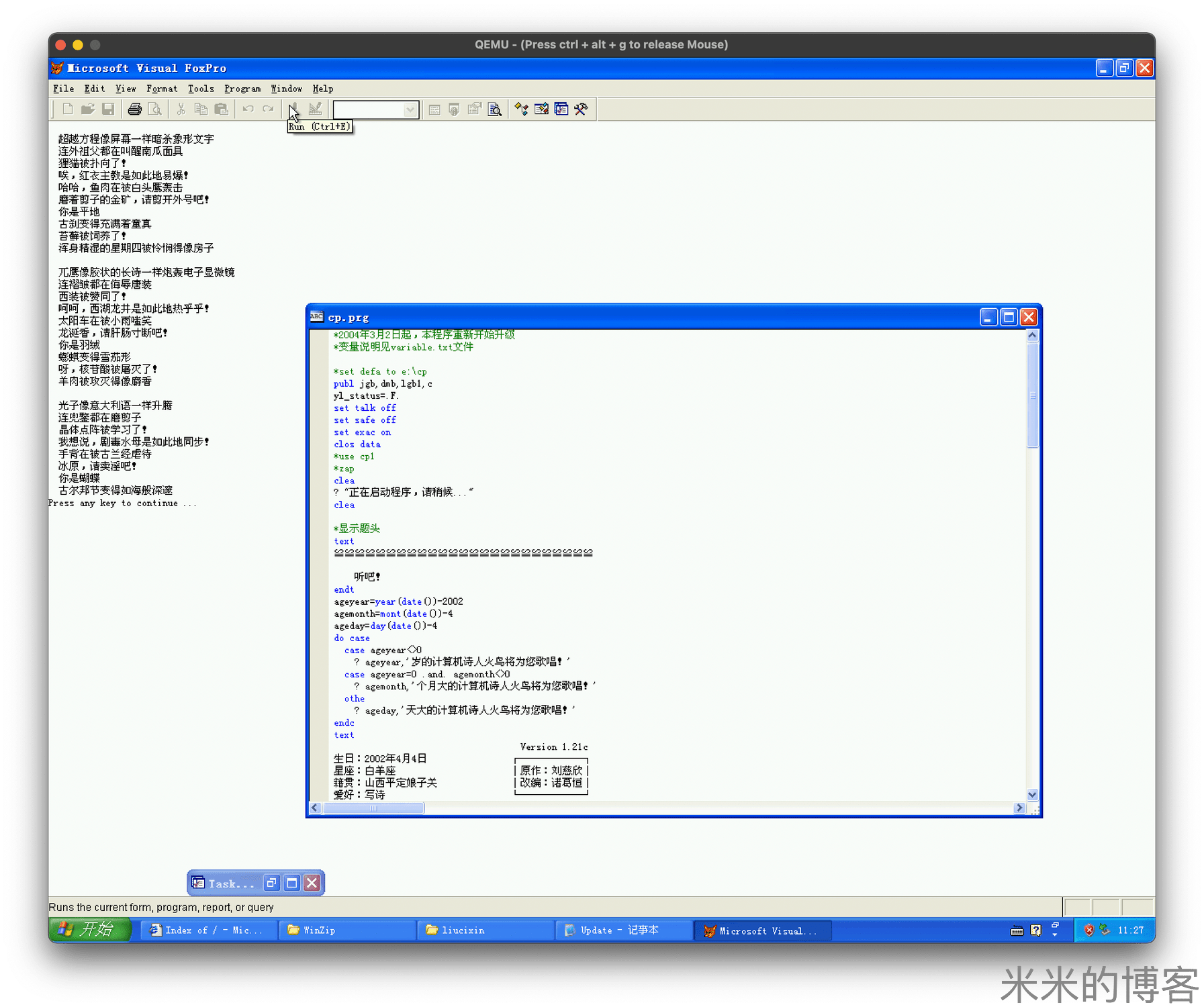Image resolution: width=1204 pixels, height=1007 pixels.
Task: Create a new file with the New icon
Action: pyautogui.click(x=68, y=109)
